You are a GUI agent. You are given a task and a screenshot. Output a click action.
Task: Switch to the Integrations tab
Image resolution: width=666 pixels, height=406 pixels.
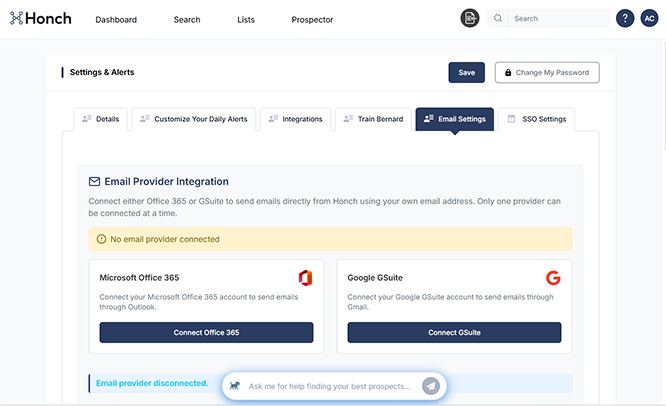tap(295, 119)
